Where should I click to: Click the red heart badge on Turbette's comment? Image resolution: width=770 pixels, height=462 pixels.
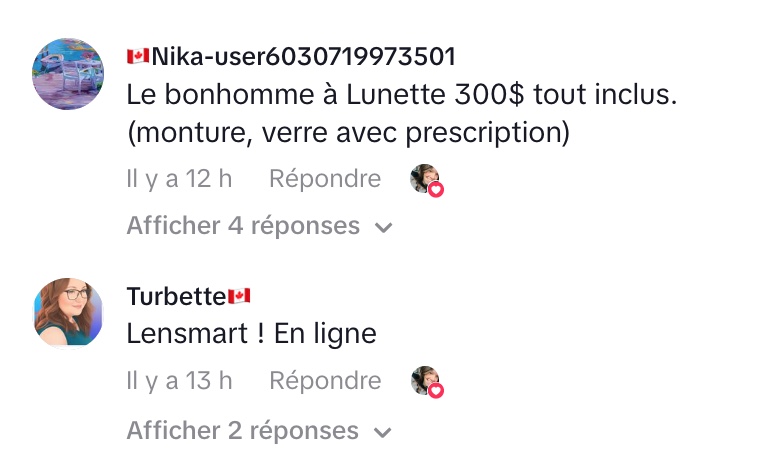[x=436, y=390]
